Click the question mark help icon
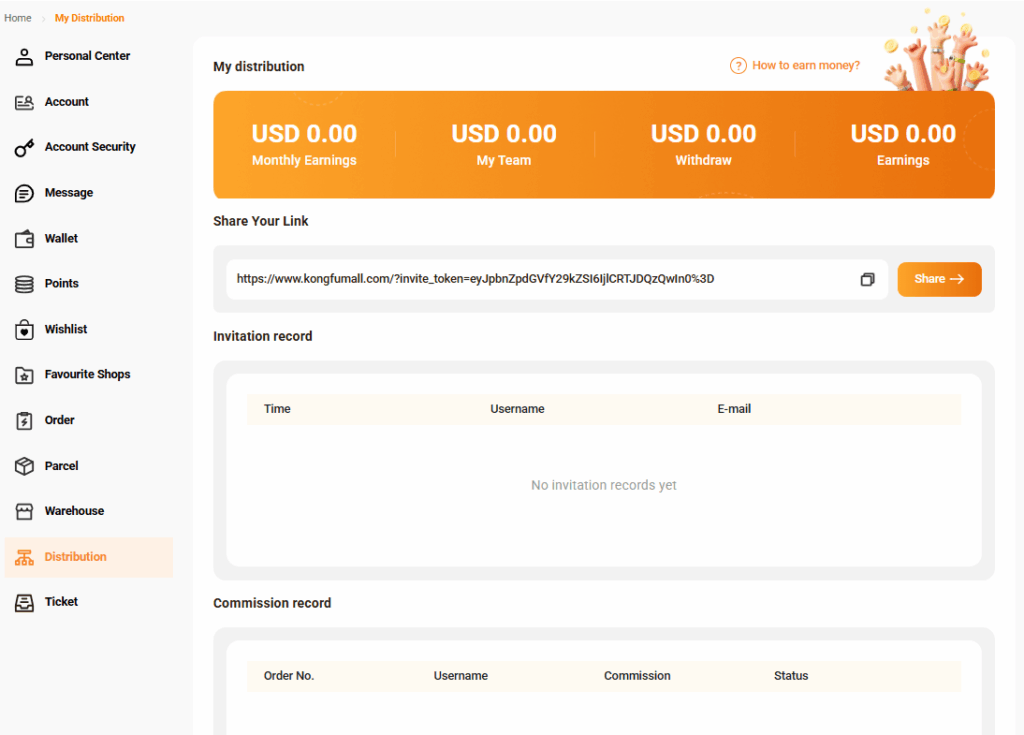The height and width of the screenshot is (735, 1024). coord(738,66)
